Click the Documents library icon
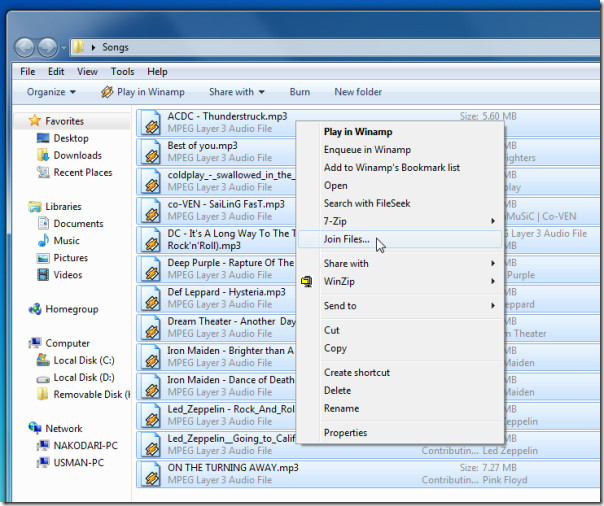The image size is (604, 506). click(x=43, y=223)
